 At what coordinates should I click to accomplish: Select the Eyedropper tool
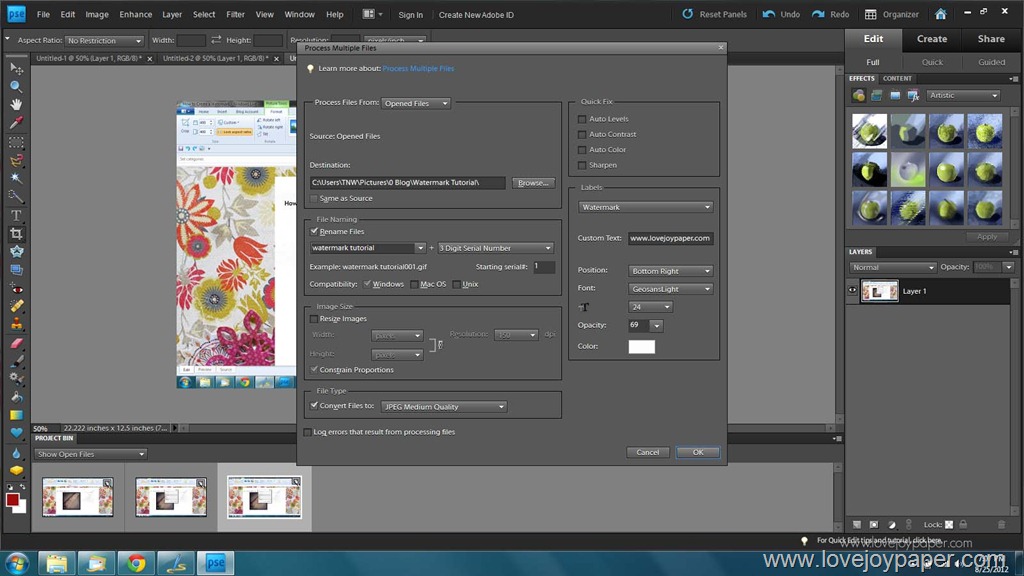pos(16,123)
